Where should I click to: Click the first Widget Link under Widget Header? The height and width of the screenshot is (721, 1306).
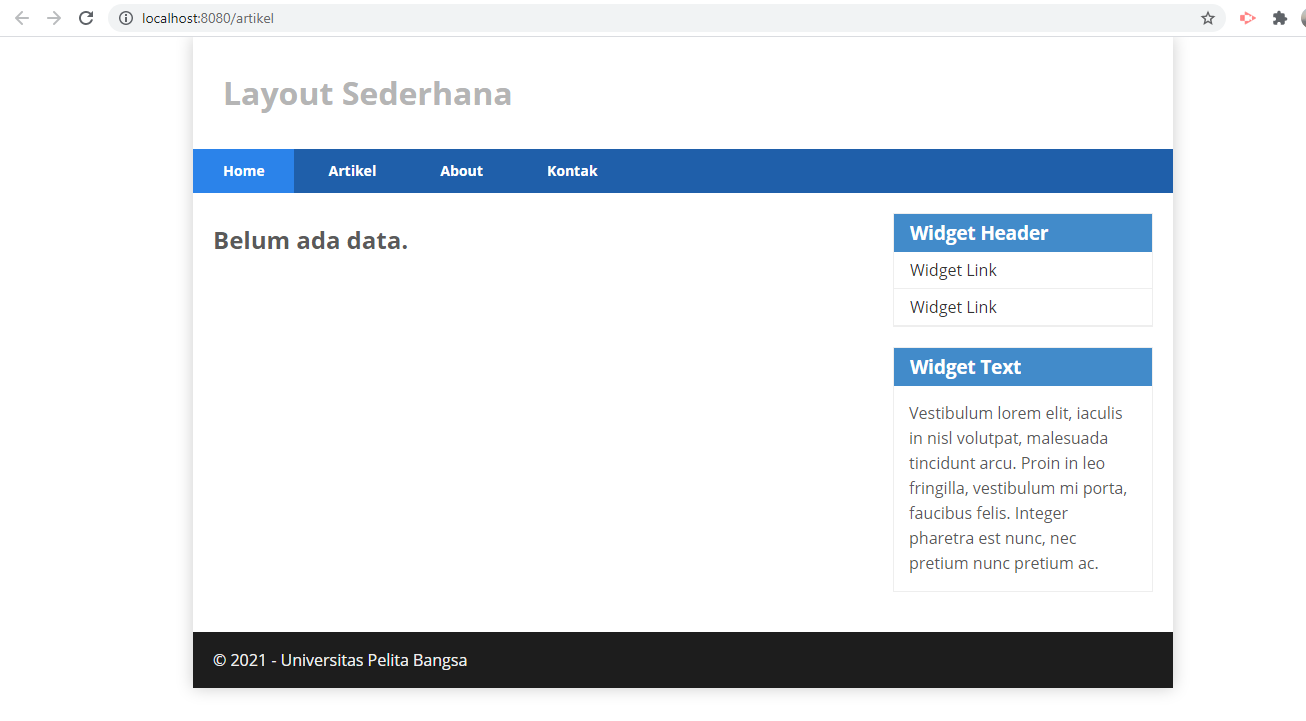(952, 270)
